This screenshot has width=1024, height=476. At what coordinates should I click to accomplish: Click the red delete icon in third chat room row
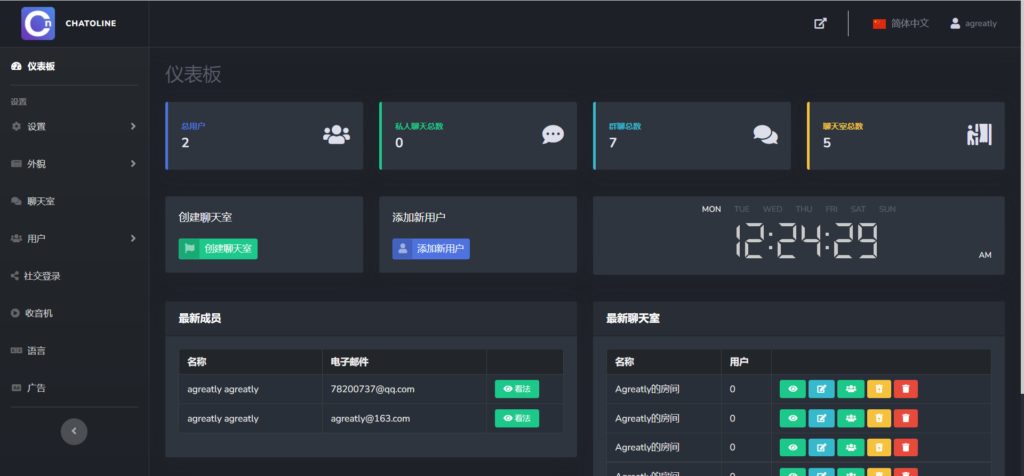(x=906, y=447)
